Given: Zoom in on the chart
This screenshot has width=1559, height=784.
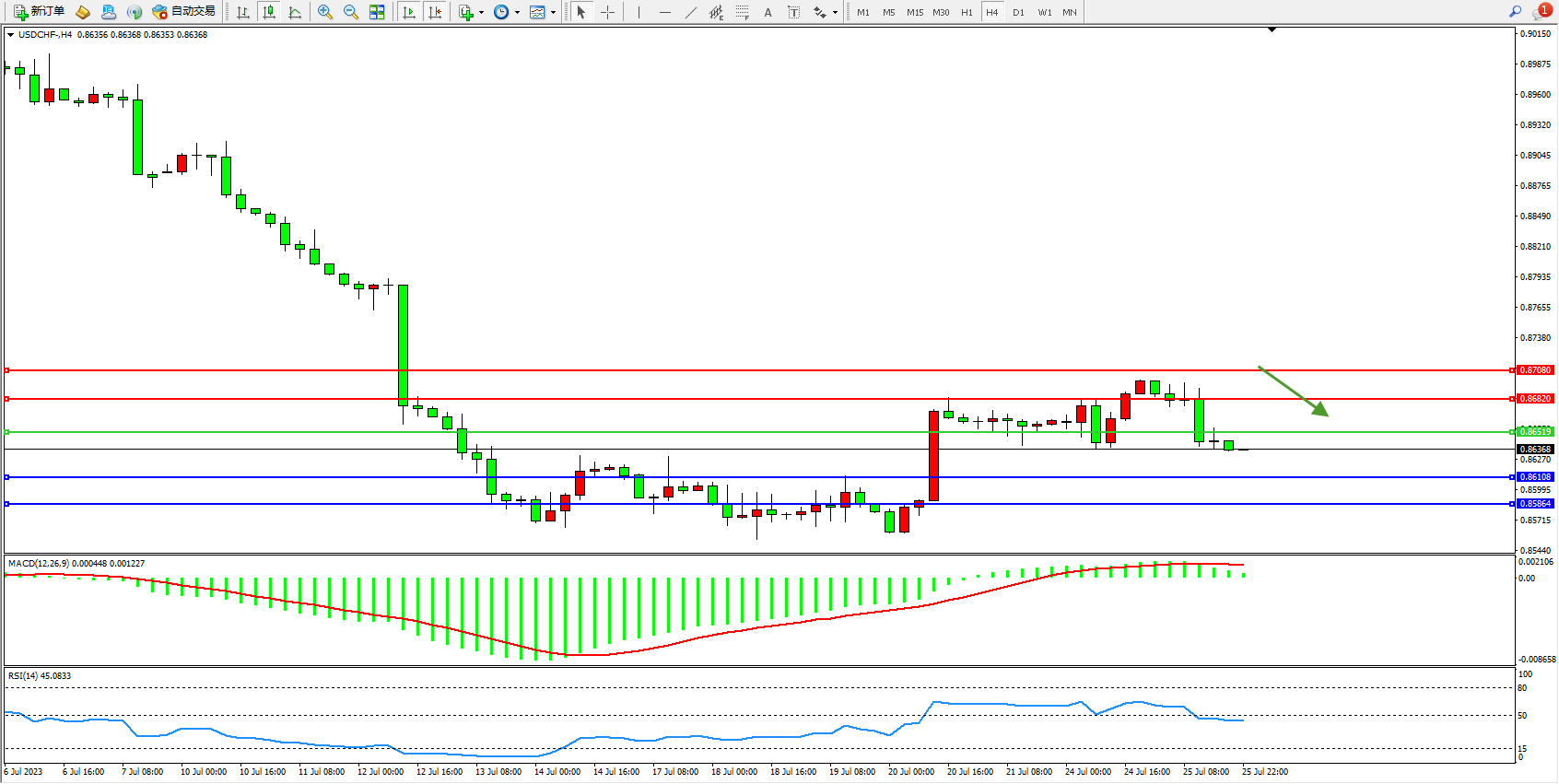Looking at the screenshot, I should [325, 12].
